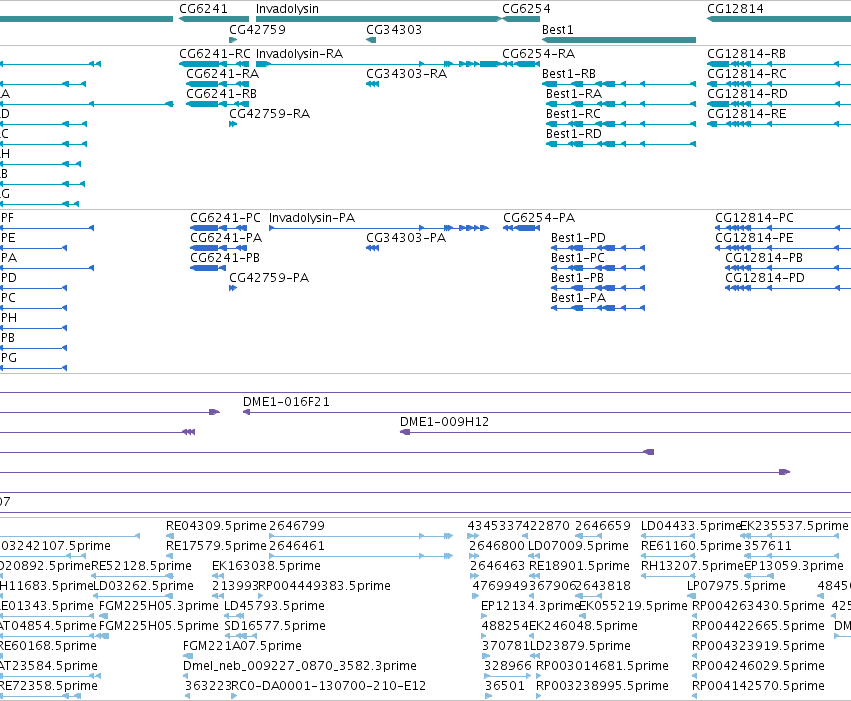851x701 pixels.
Task: Click the CG6241-RC transcript label
Action: click(x=215, y=54)
